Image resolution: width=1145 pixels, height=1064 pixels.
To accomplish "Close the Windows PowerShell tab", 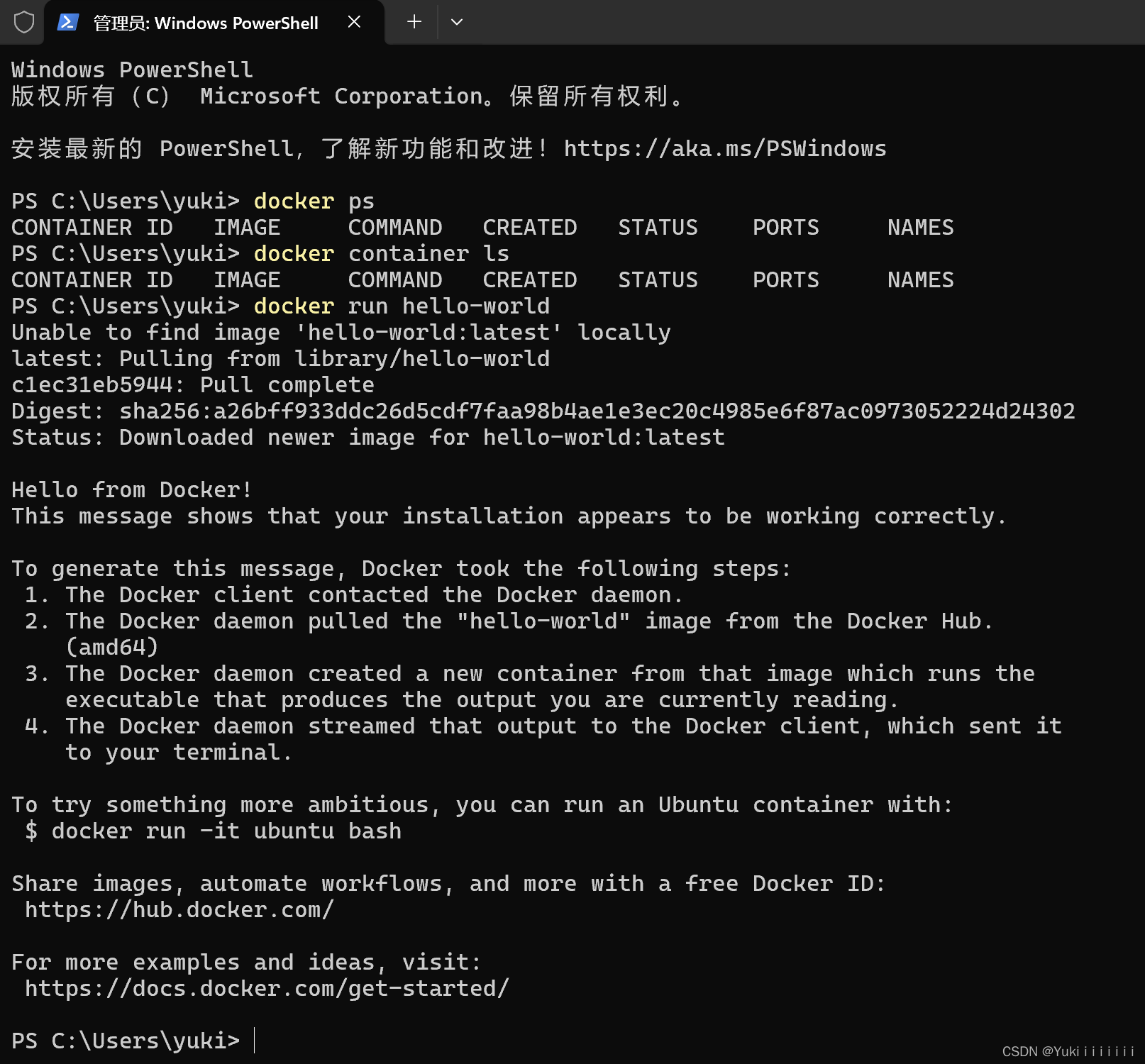I will pyautogui.click(x=354, y=22).
